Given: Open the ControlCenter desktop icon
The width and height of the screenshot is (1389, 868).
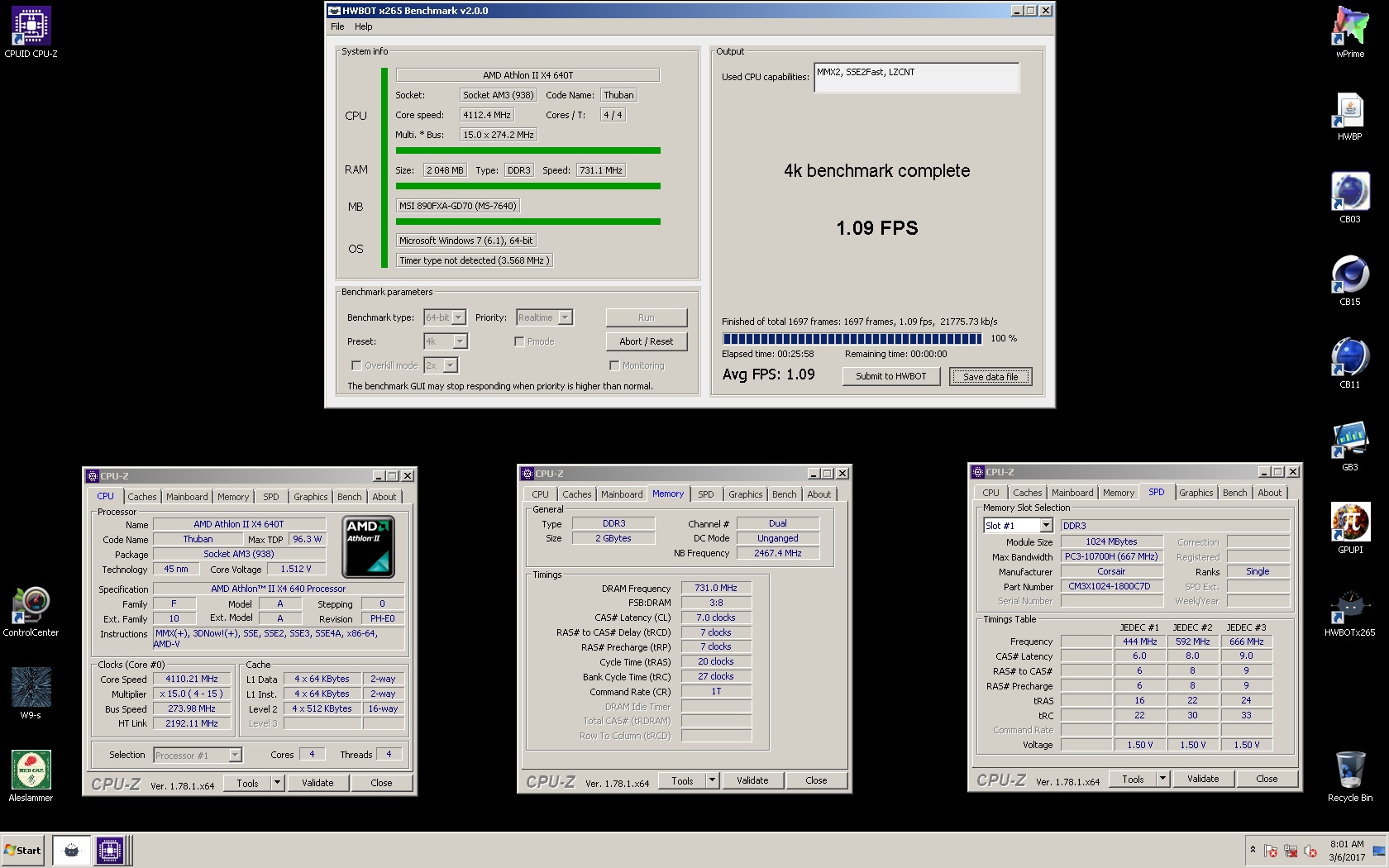Looking at the screenshot, I should click(31, 611).
